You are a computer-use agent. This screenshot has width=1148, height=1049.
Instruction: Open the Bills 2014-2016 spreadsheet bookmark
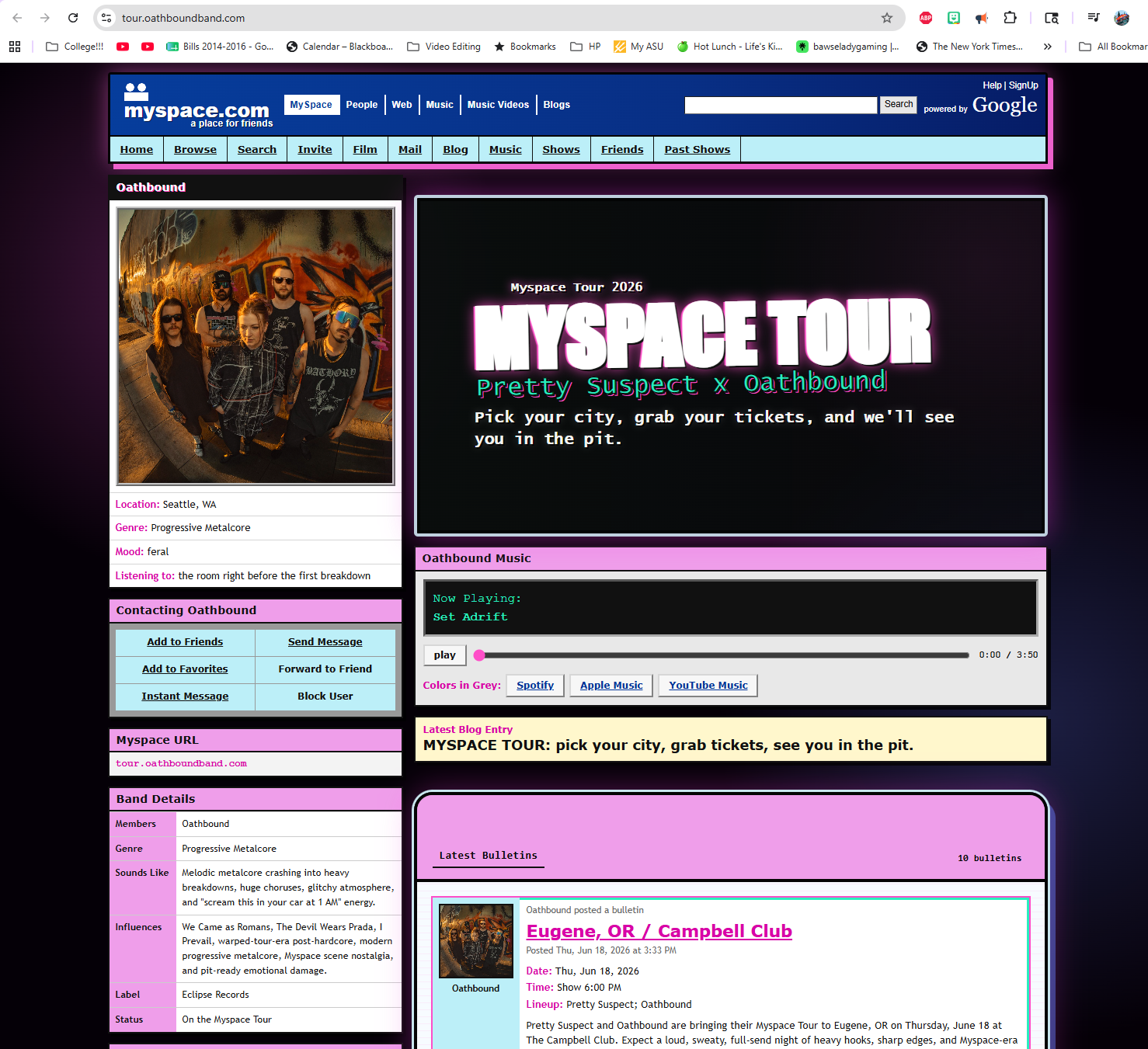(220, 47)
